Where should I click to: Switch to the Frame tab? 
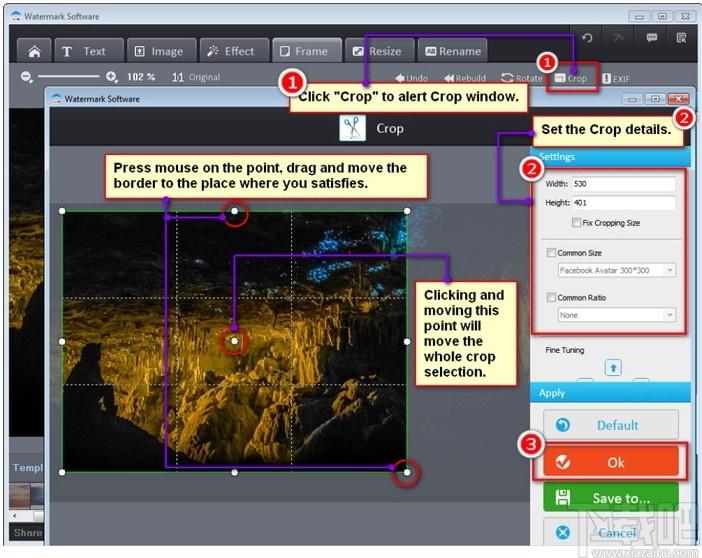click(307, 52)
